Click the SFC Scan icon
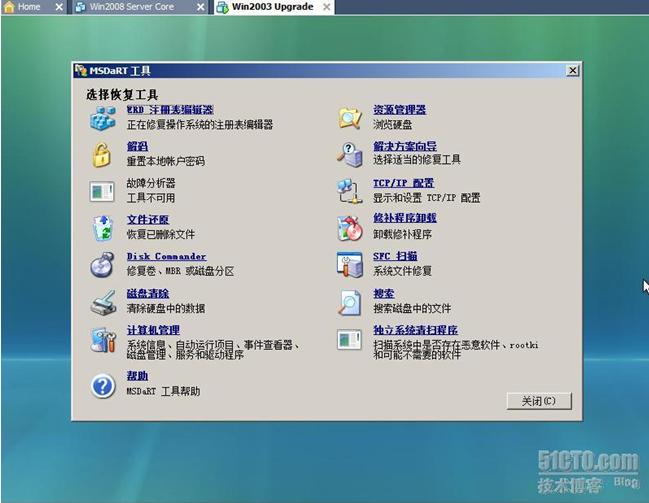Viewport: 649px width, 503px height. tap(349, 264)
